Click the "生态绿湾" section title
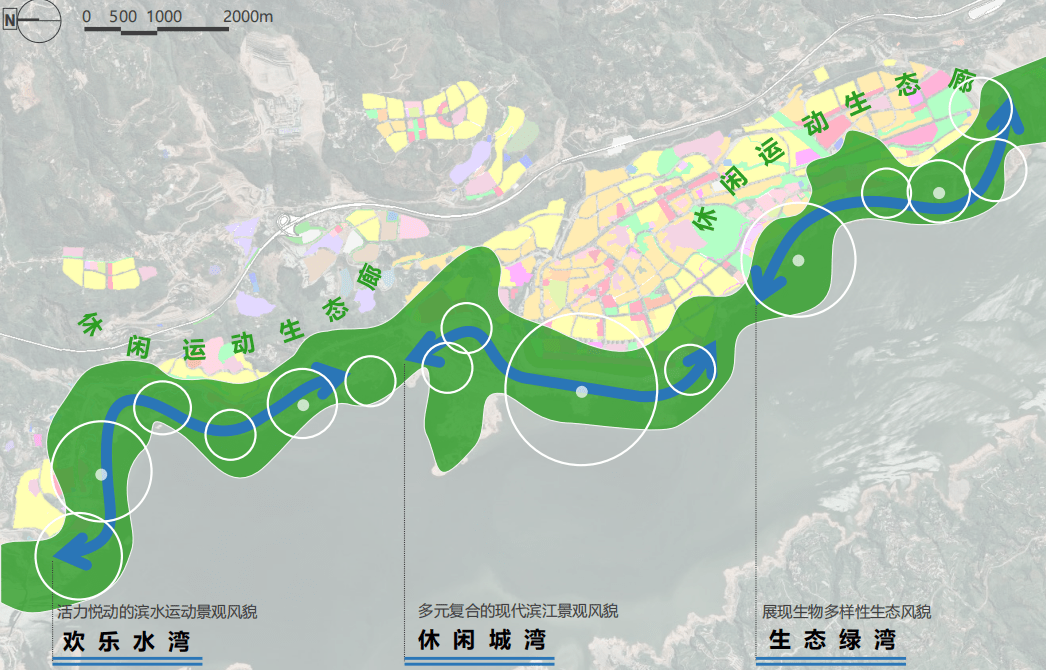Image resolution: width=1046 pixels, height=670 pixels. [831, 640]
